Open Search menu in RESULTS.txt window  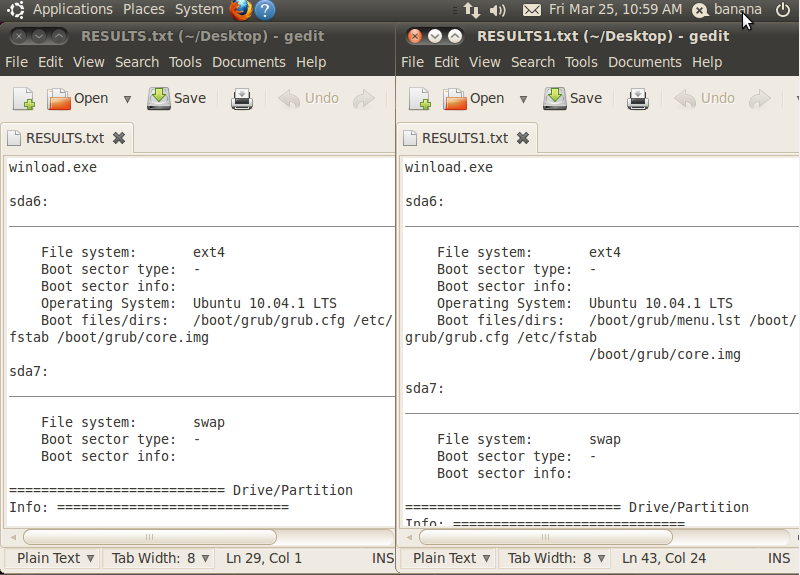pyautogui.click(x=137, y=62)
